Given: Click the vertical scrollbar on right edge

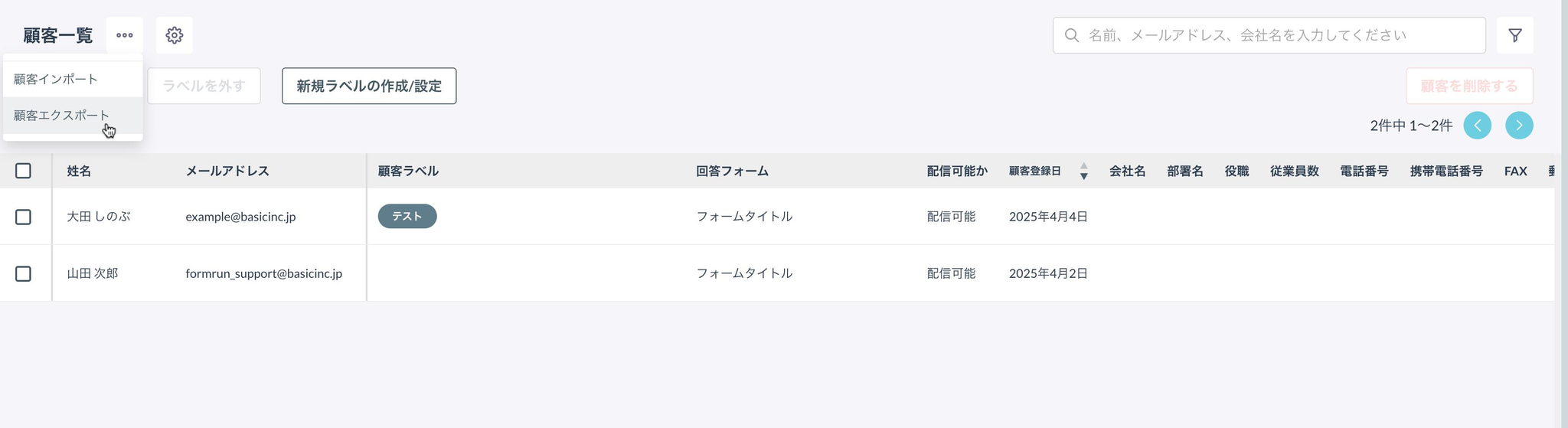Looking at the screenshot, I should 1564,214.
